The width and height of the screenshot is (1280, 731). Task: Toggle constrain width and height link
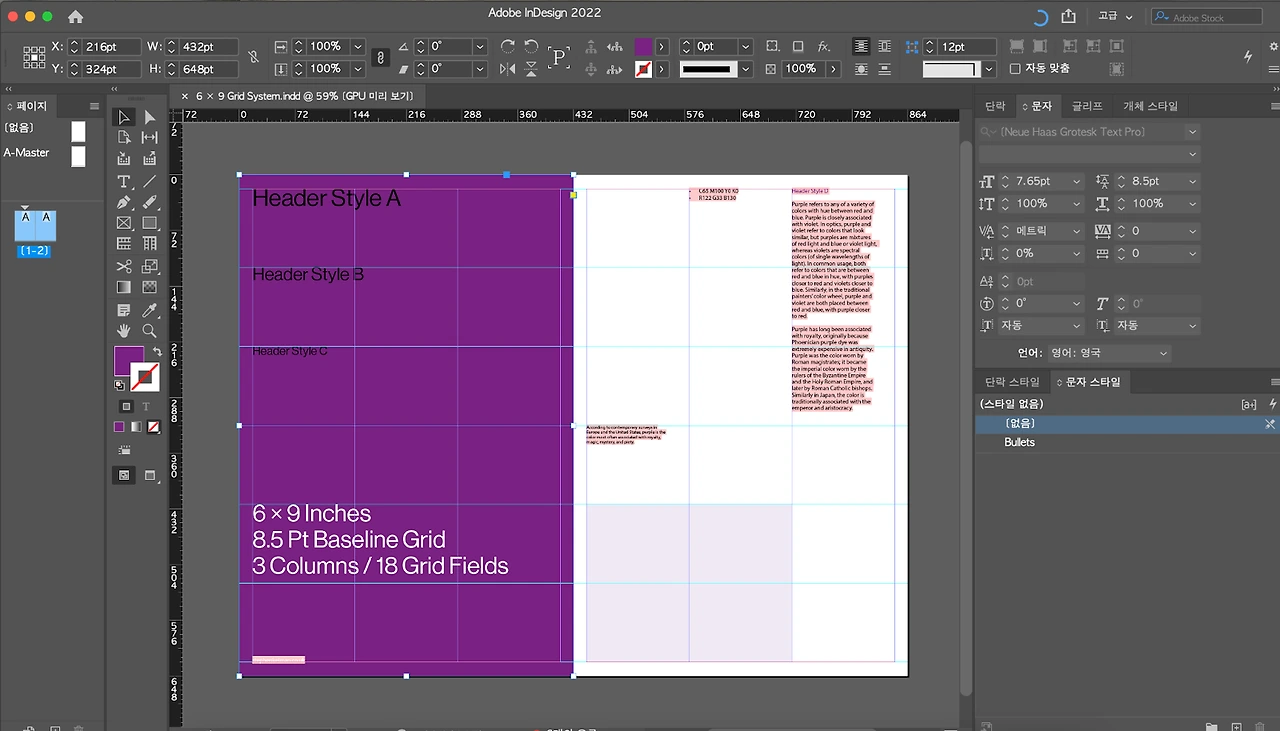coord(254,58)
